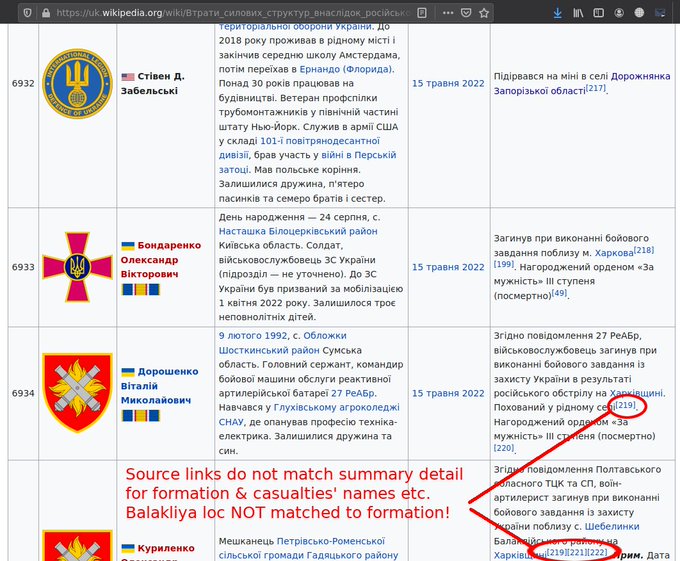
Task: Save page to Pocket icon
Action: tap(466, 13)
